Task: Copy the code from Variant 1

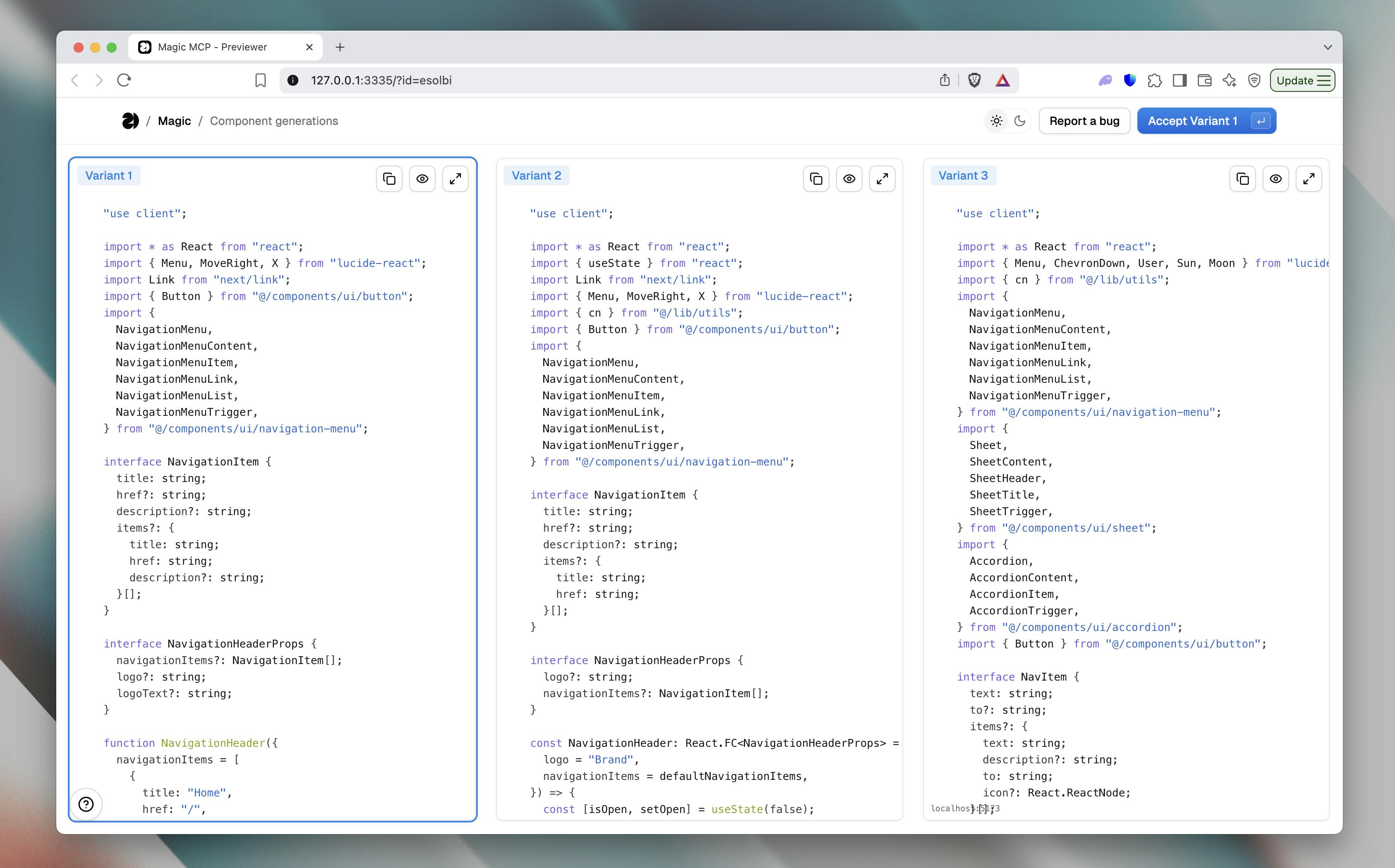Action: pos(389,179)
